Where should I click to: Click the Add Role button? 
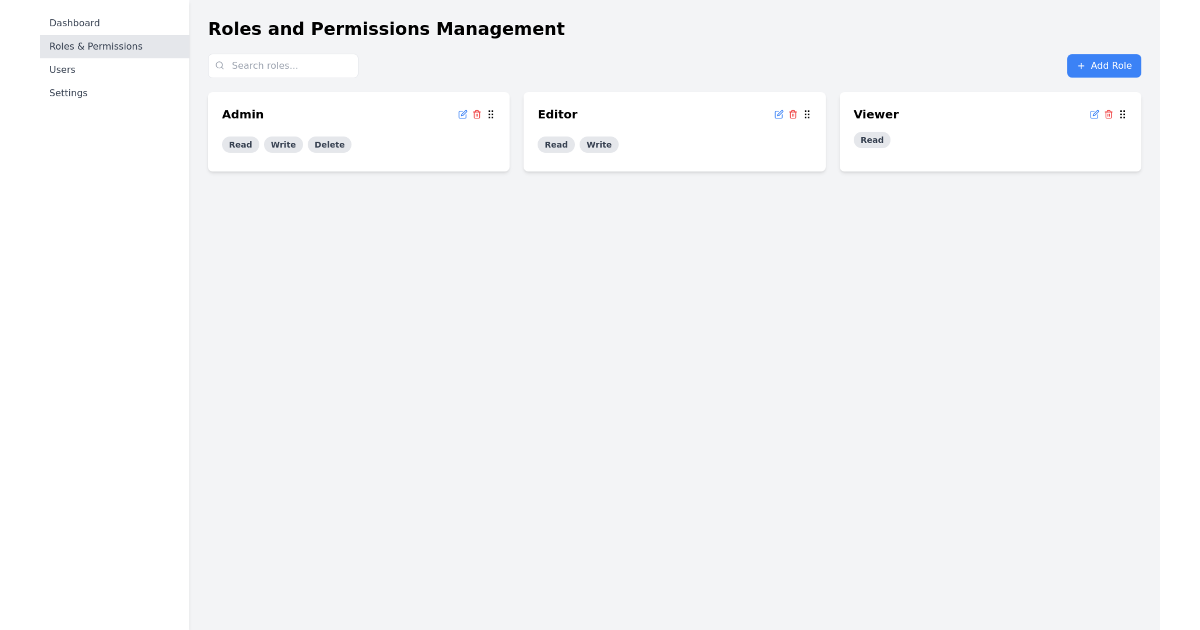click(x=1103, y=65)
